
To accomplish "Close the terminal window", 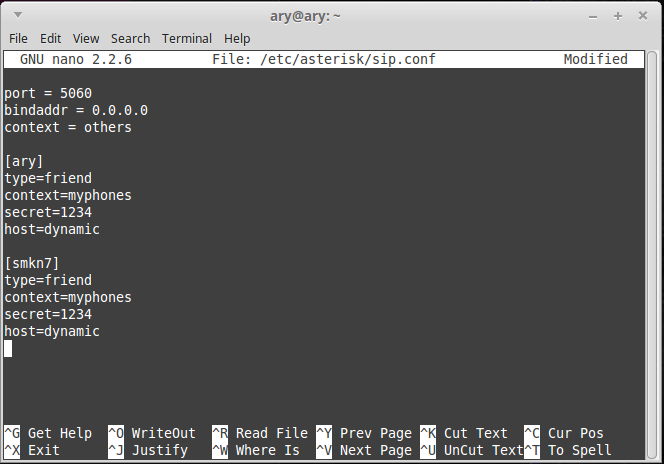I will click(643, 16).
